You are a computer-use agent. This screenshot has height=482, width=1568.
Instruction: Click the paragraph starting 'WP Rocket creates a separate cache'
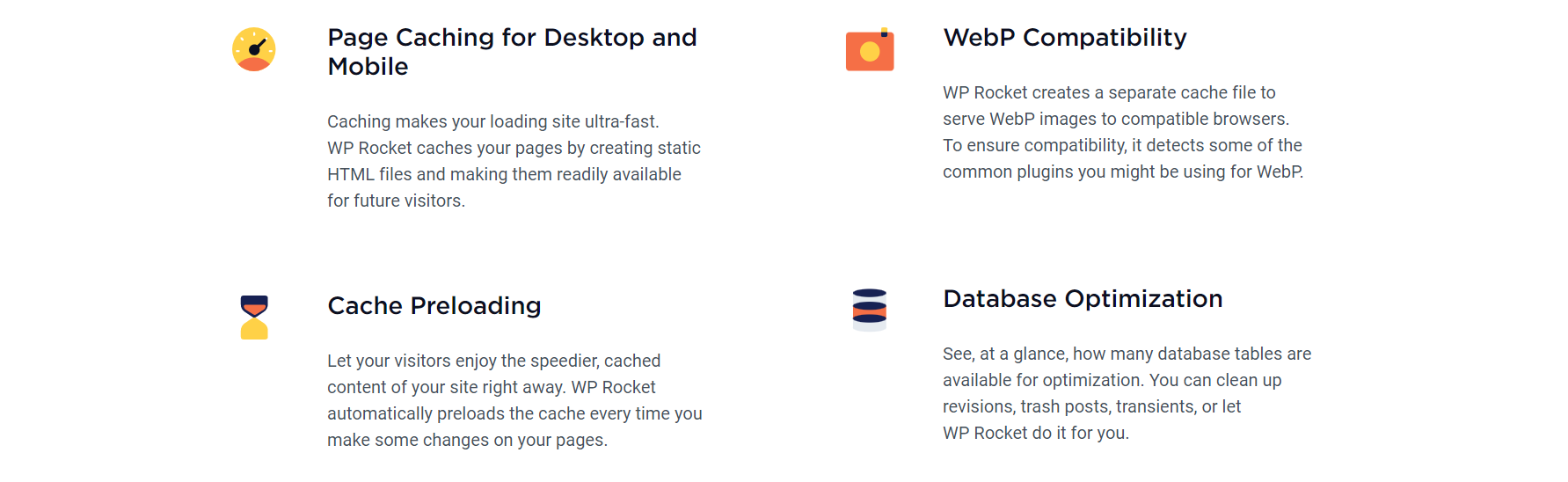pos(1122,132)
